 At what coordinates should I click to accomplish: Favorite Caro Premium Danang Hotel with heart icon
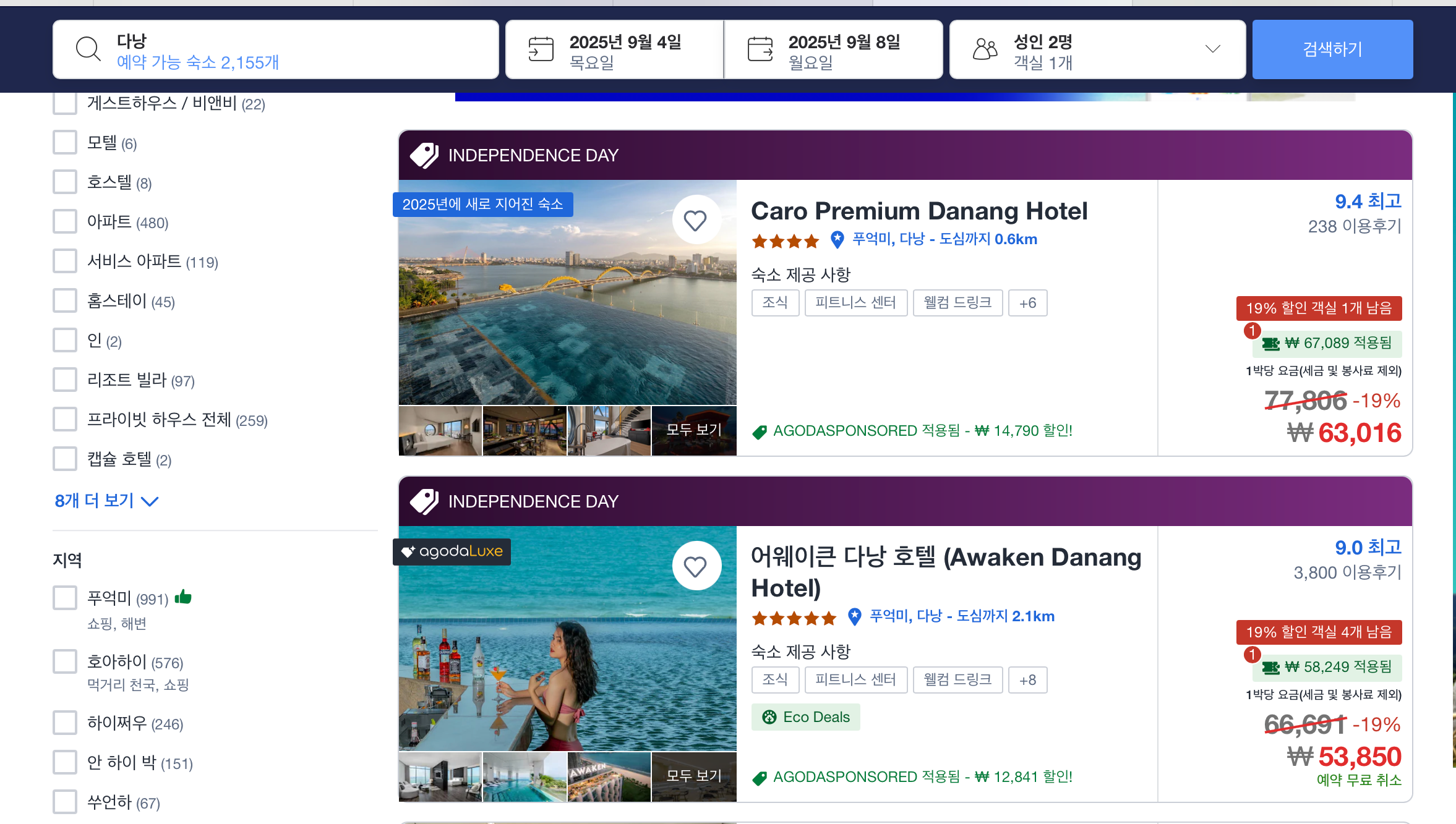click(696, 220)
